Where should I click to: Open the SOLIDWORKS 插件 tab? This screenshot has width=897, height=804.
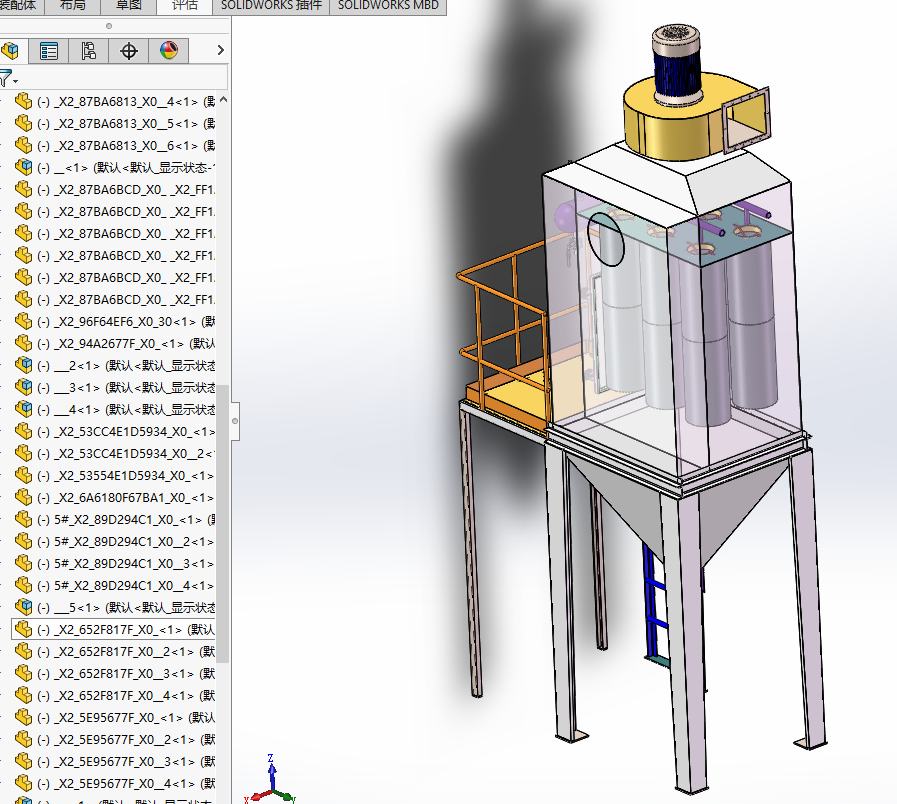coord(271,6)
